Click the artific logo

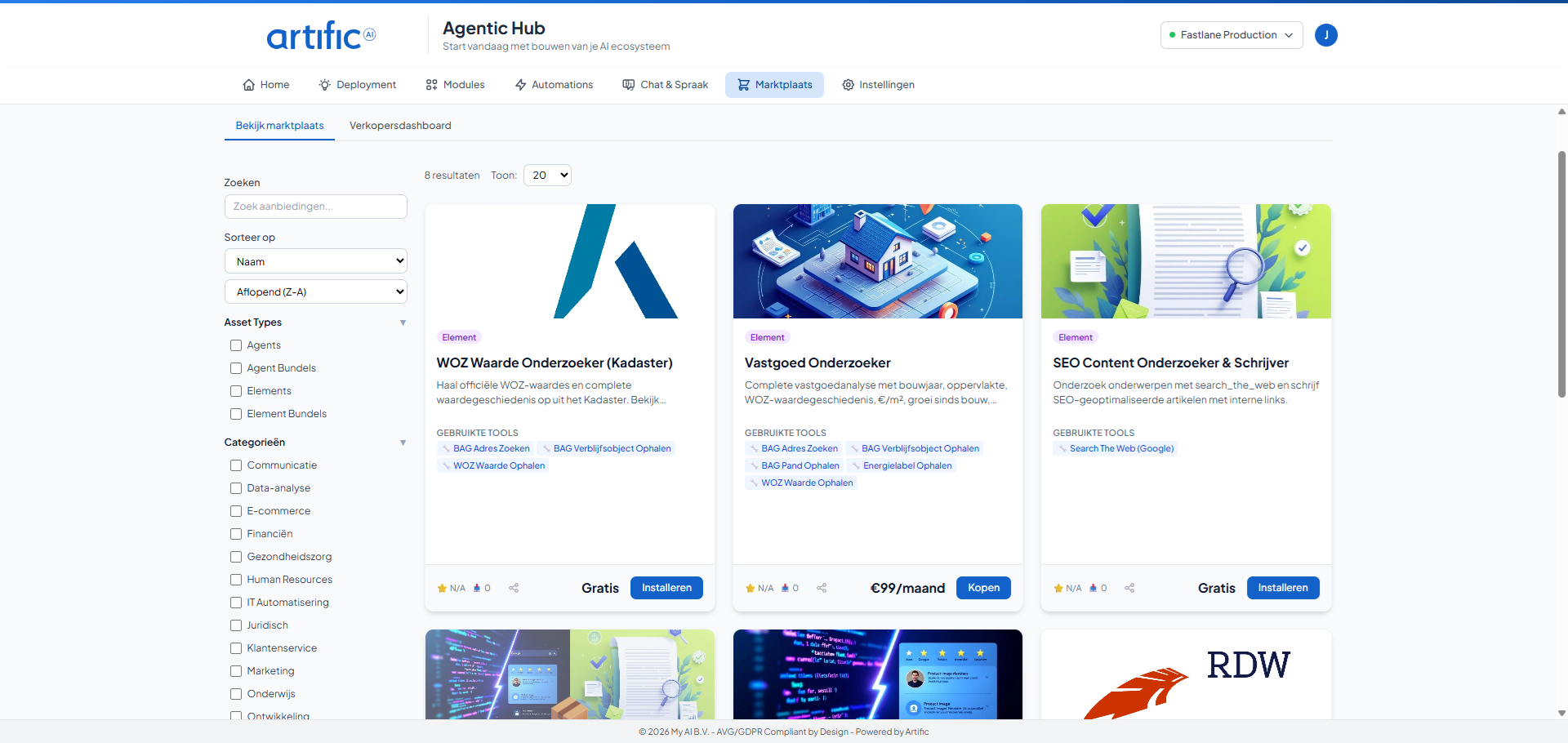(321, 35)
